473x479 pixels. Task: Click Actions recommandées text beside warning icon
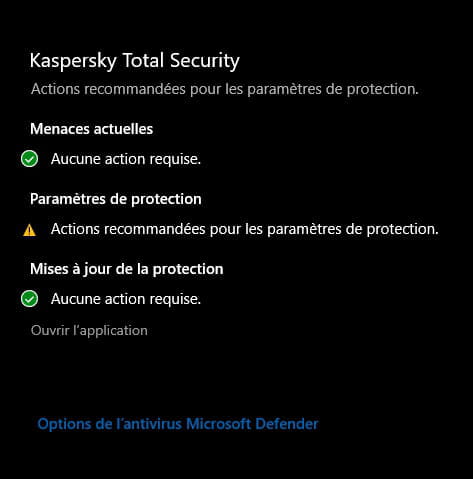click(245, 229)
